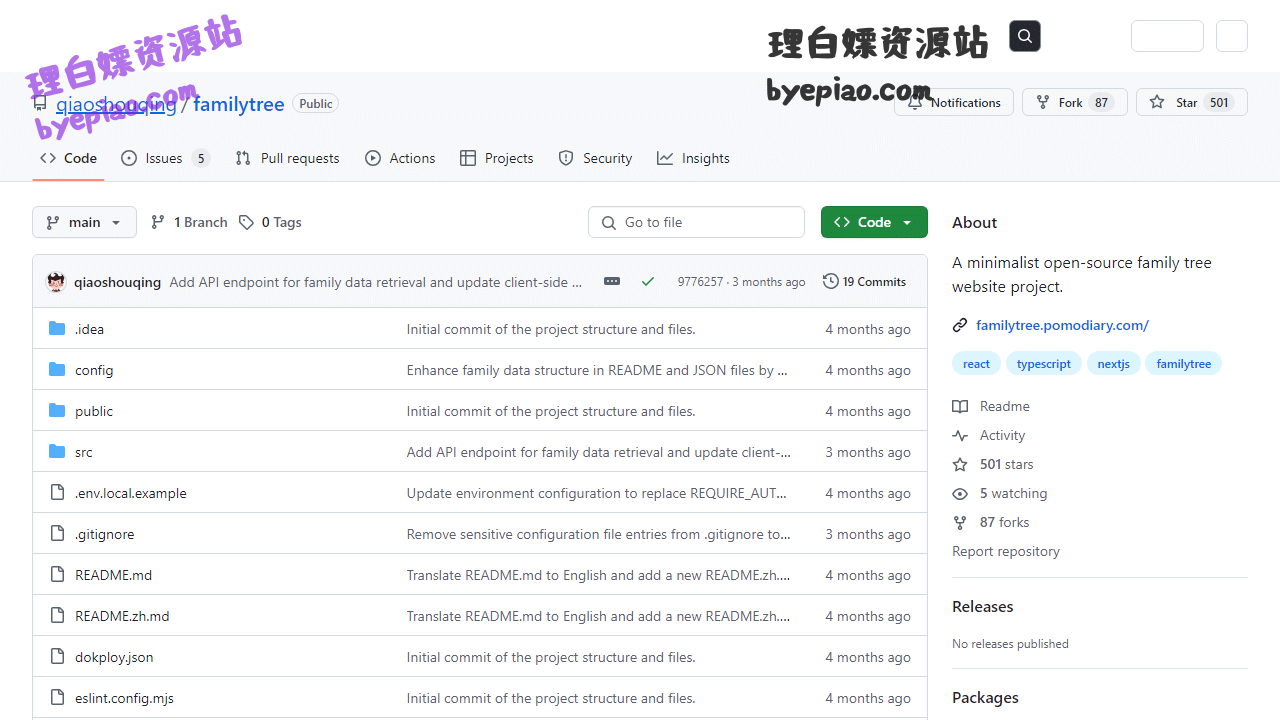Open latest commit message about API endpoint
Image resolution: width=1280 pixels, height=720 pixels.
click(x=376, y=282)
